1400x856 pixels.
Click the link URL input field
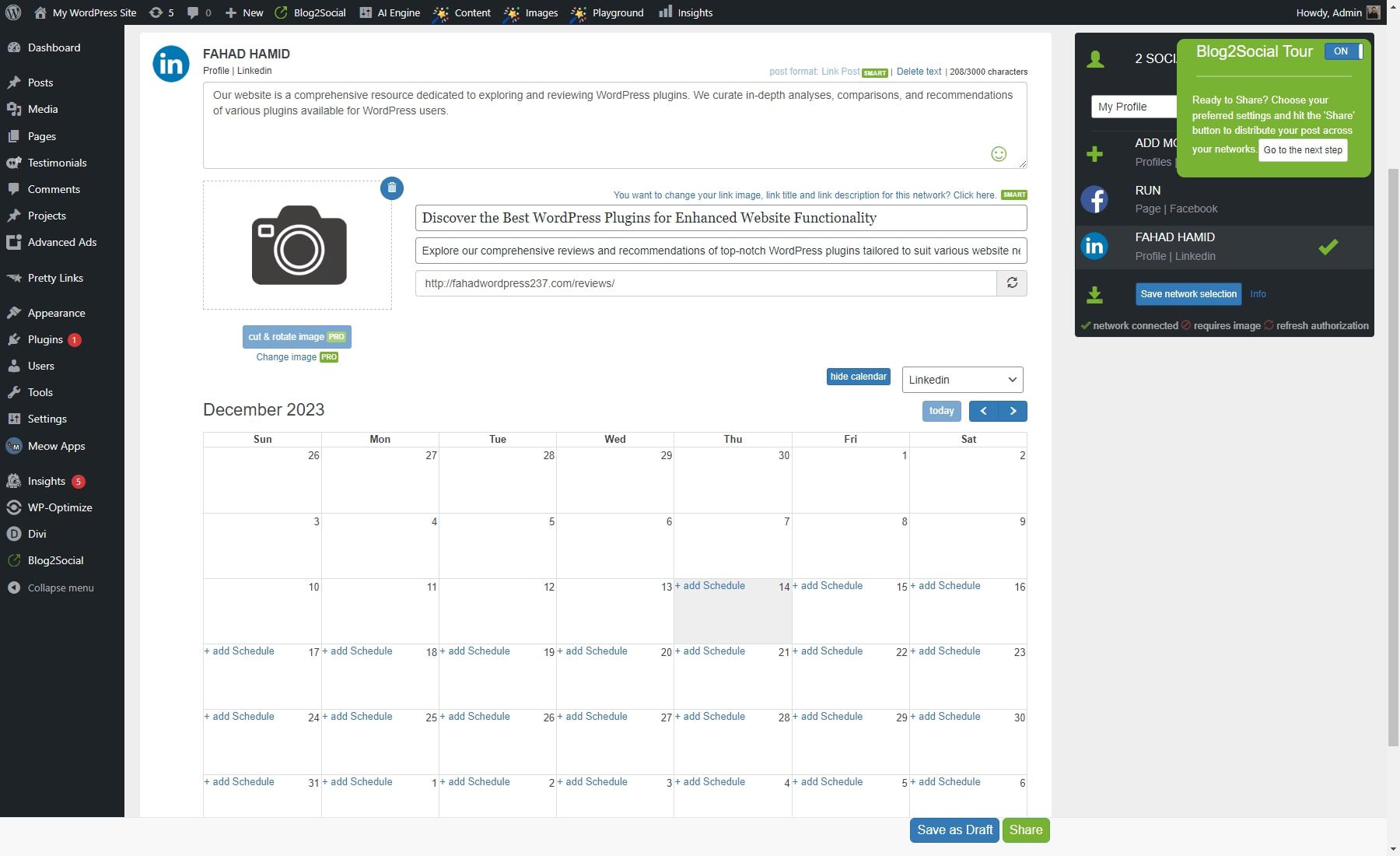point(700,282)
